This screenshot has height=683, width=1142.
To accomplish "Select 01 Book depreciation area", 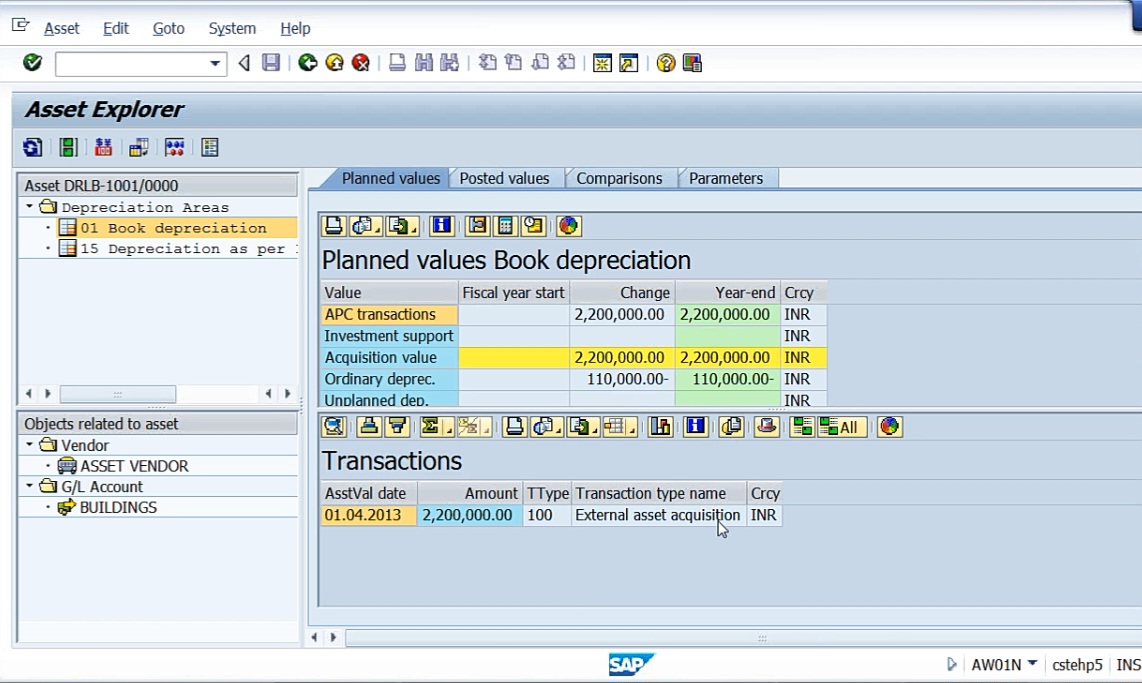I will pos(173,228).
